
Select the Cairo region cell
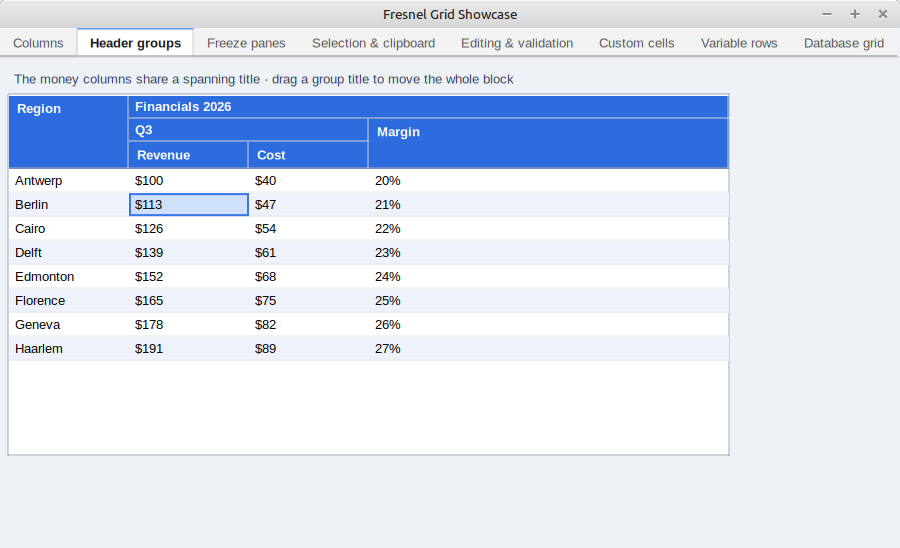[x=68, y=229]
